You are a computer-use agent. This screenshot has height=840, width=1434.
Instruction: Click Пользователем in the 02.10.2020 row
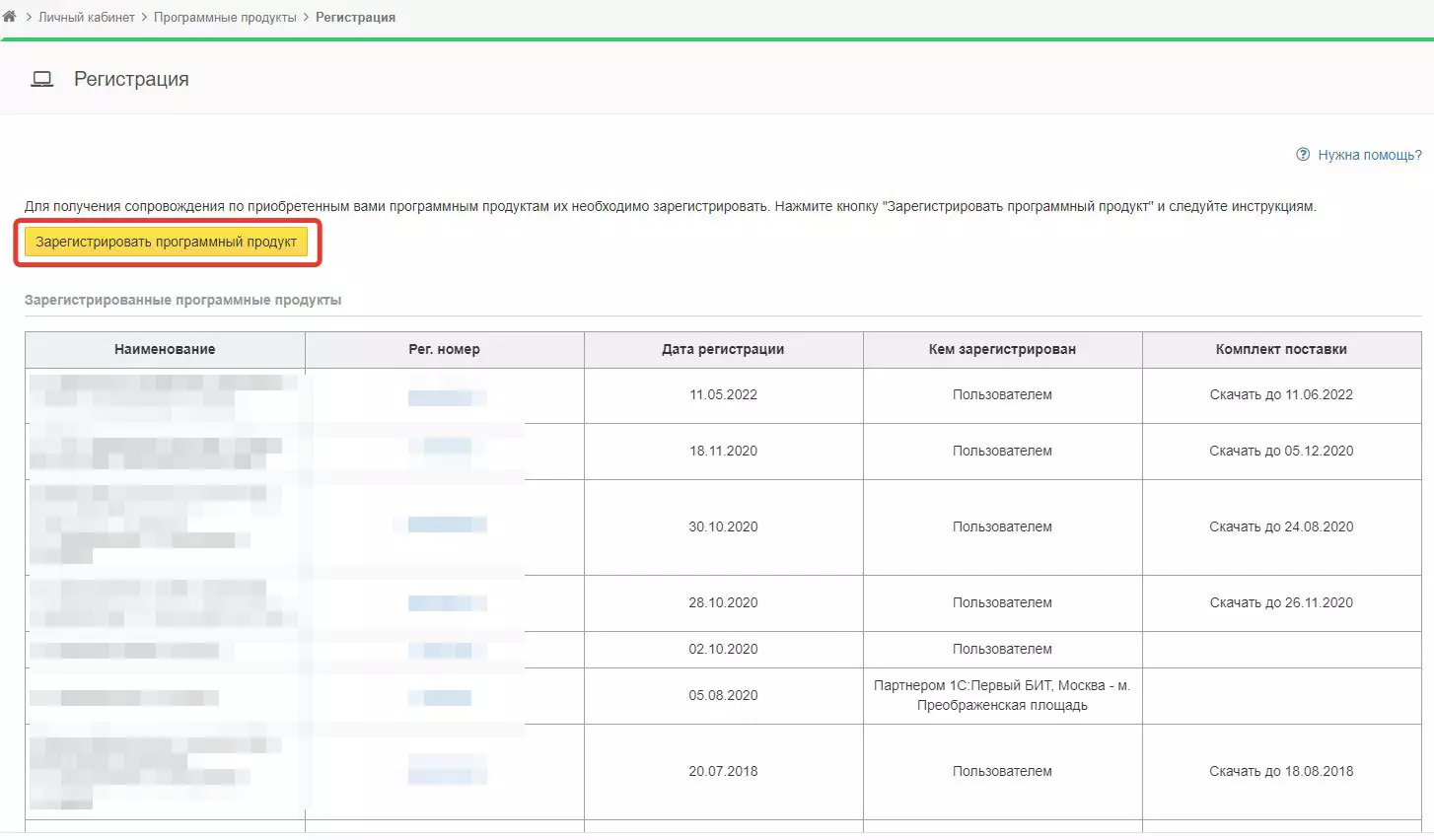click(x=1002, y=649)
